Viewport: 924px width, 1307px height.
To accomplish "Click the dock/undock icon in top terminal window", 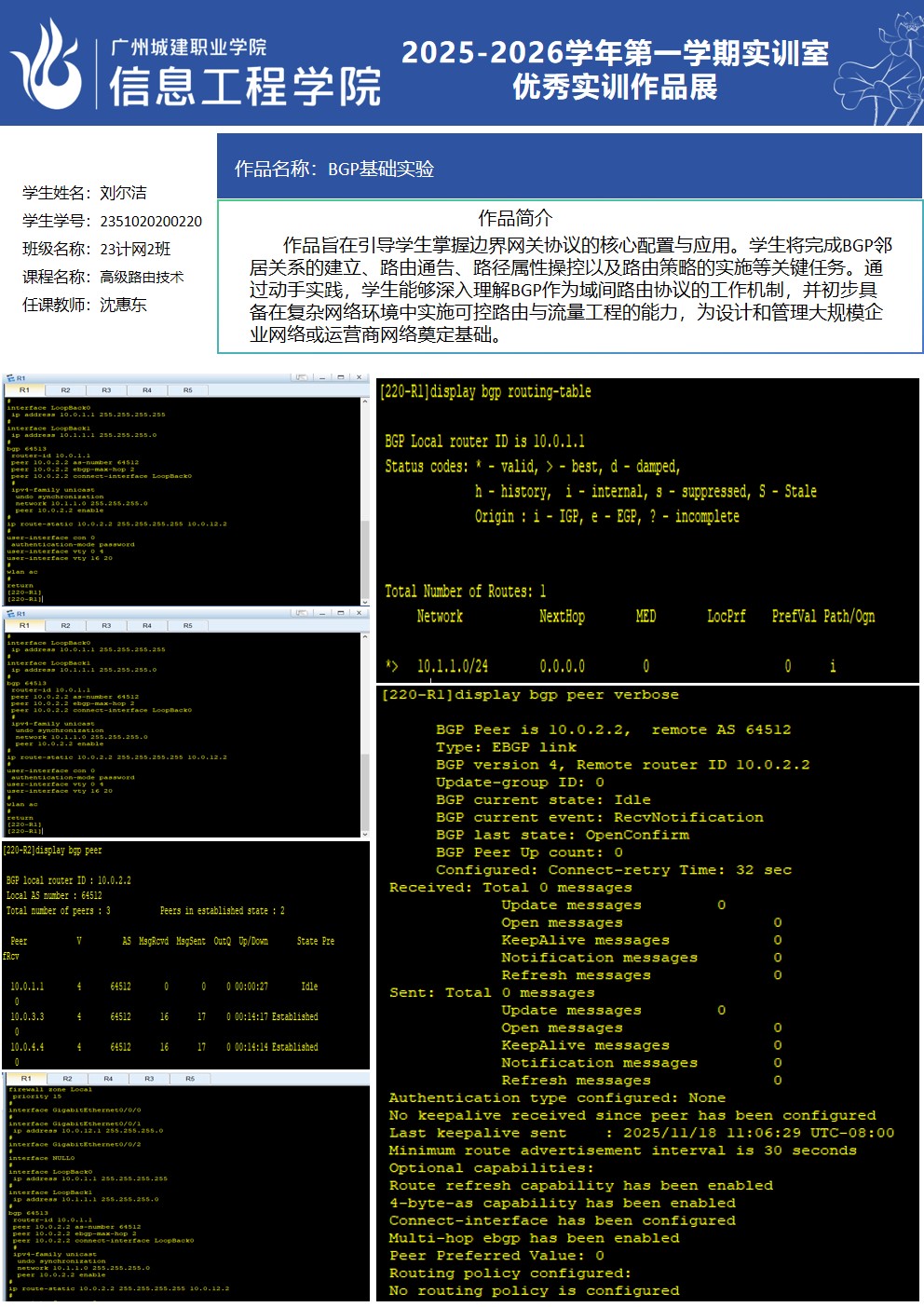I will point(301,377).
